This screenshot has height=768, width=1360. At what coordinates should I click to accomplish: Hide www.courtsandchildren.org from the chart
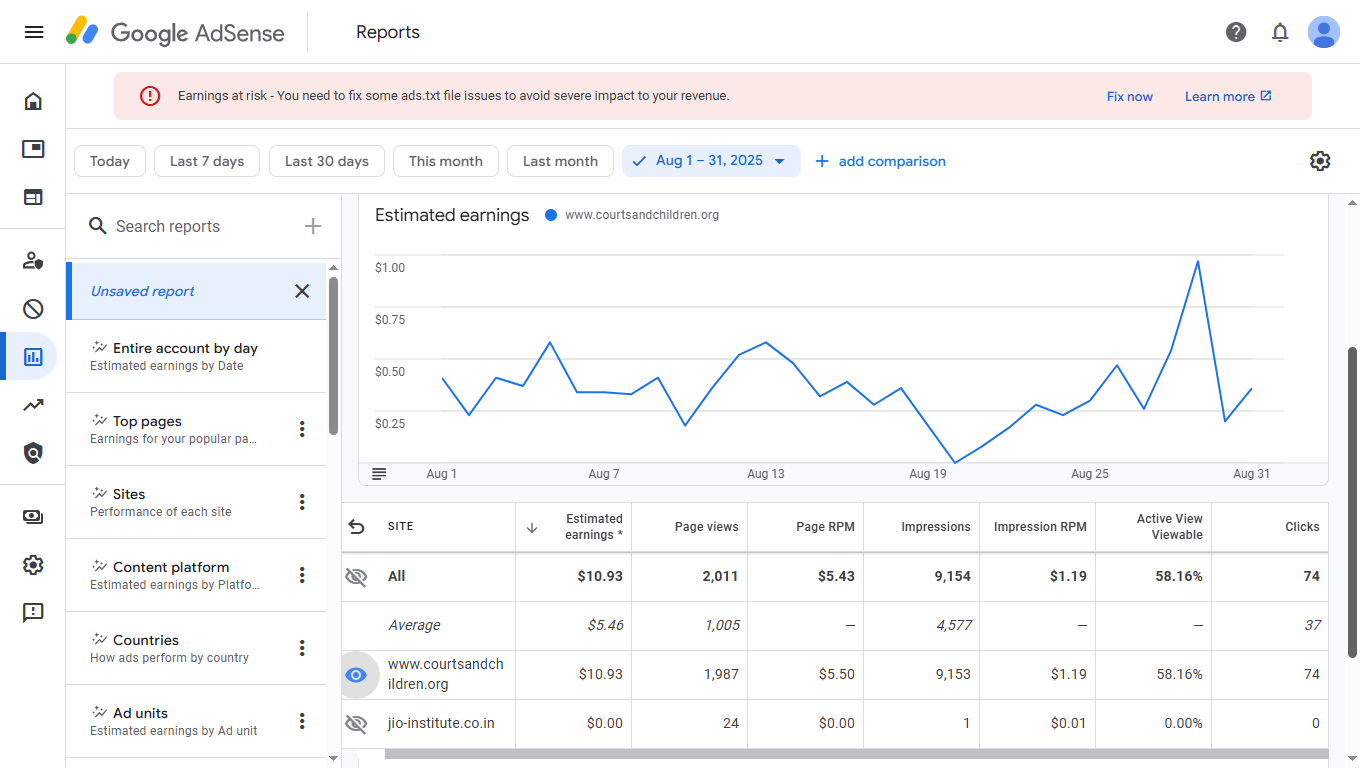pos(356,675)
